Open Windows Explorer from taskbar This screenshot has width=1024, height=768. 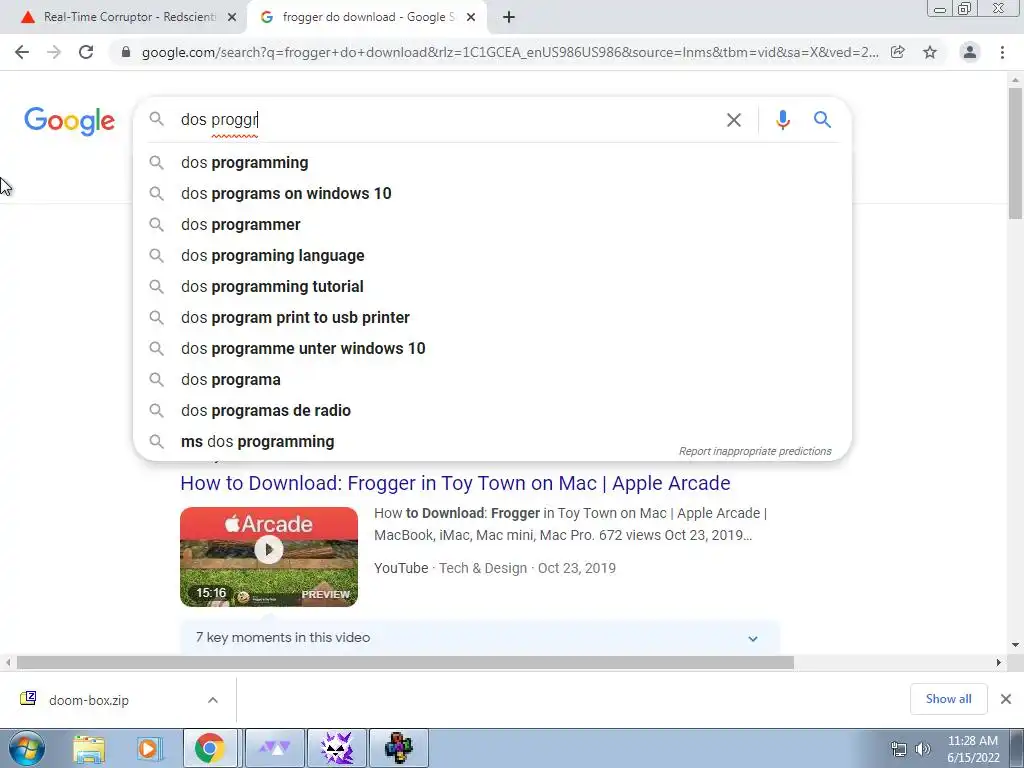tap(89, 748)
